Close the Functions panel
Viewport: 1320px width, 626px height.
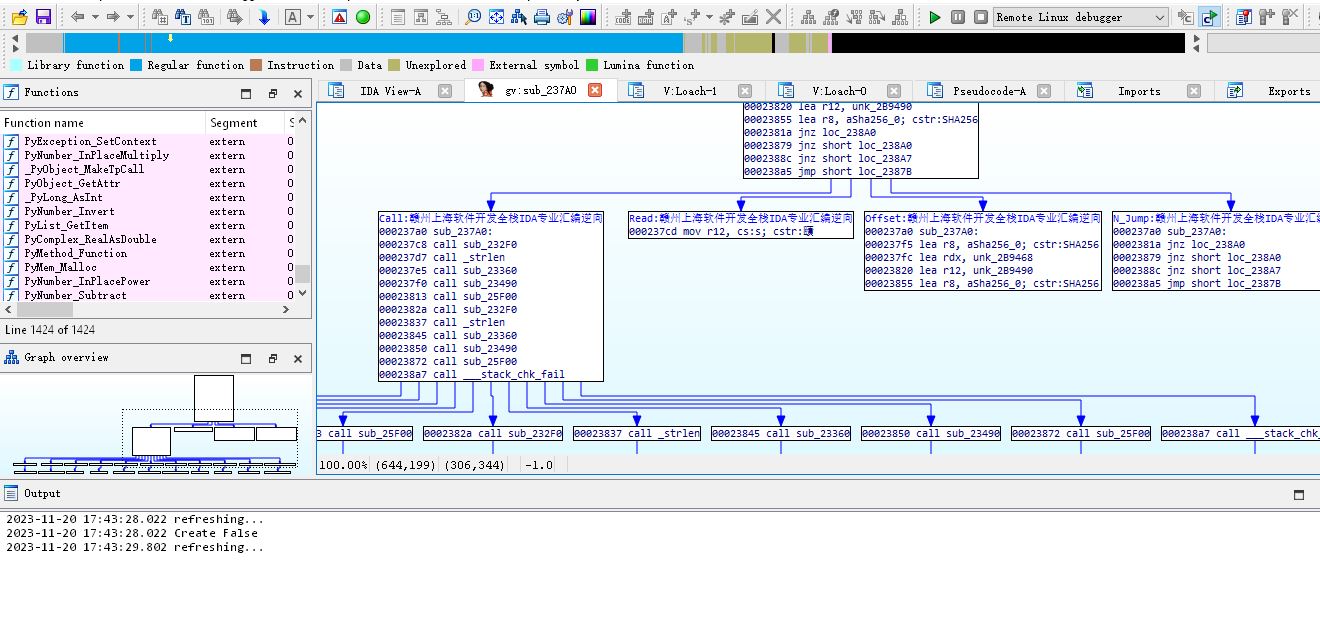coord(298,93)
